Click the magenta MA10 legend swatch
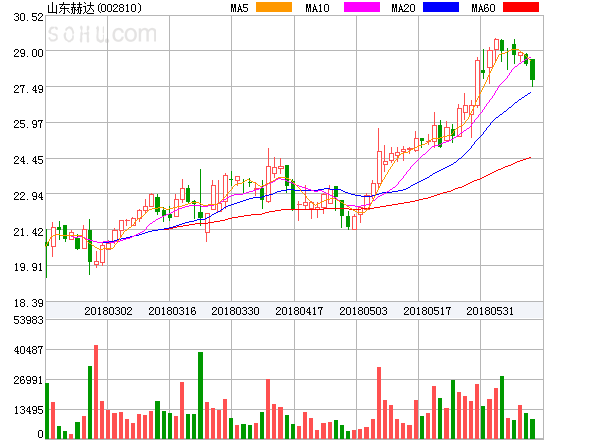Image resolution: width=600 pixels, height=440 pixels. coord(362,7)
